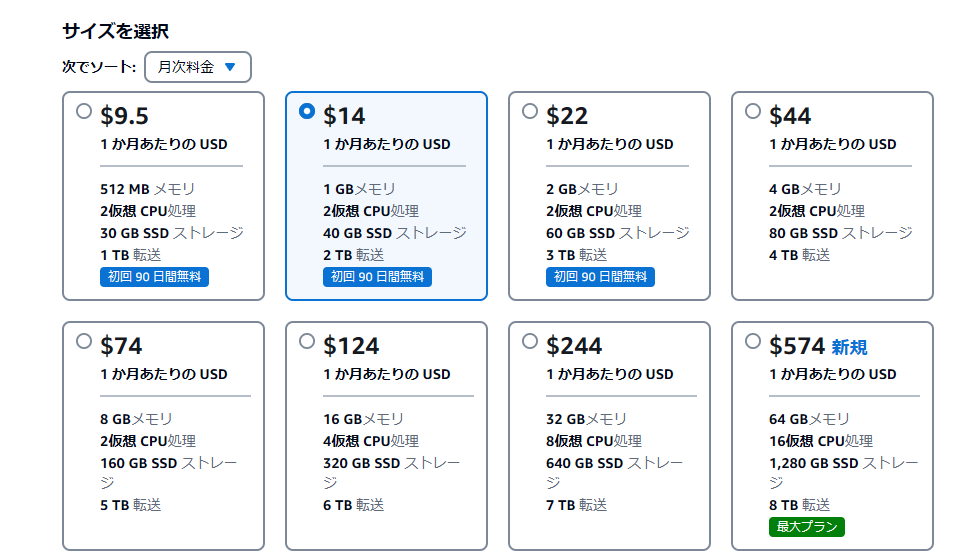Click the $44 price heading
Screen dimensions: 973x555
(790, 116)
